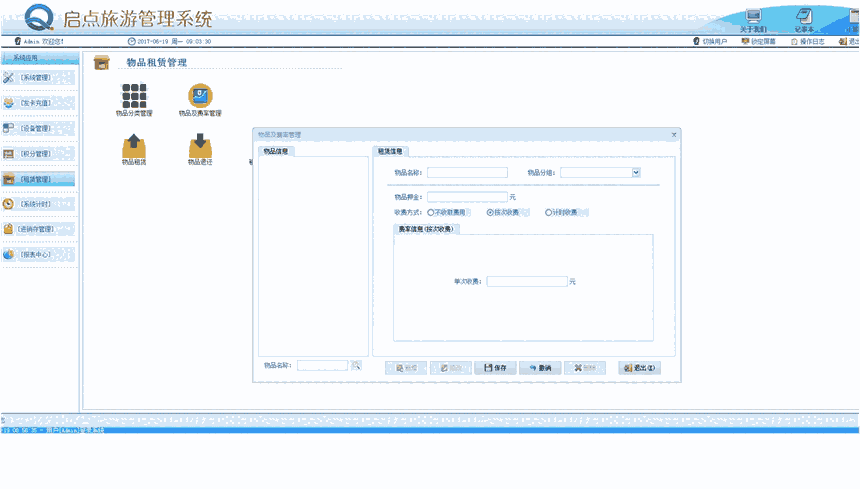
Task: Open 关于我们 monitor icon
Action: 753,17
